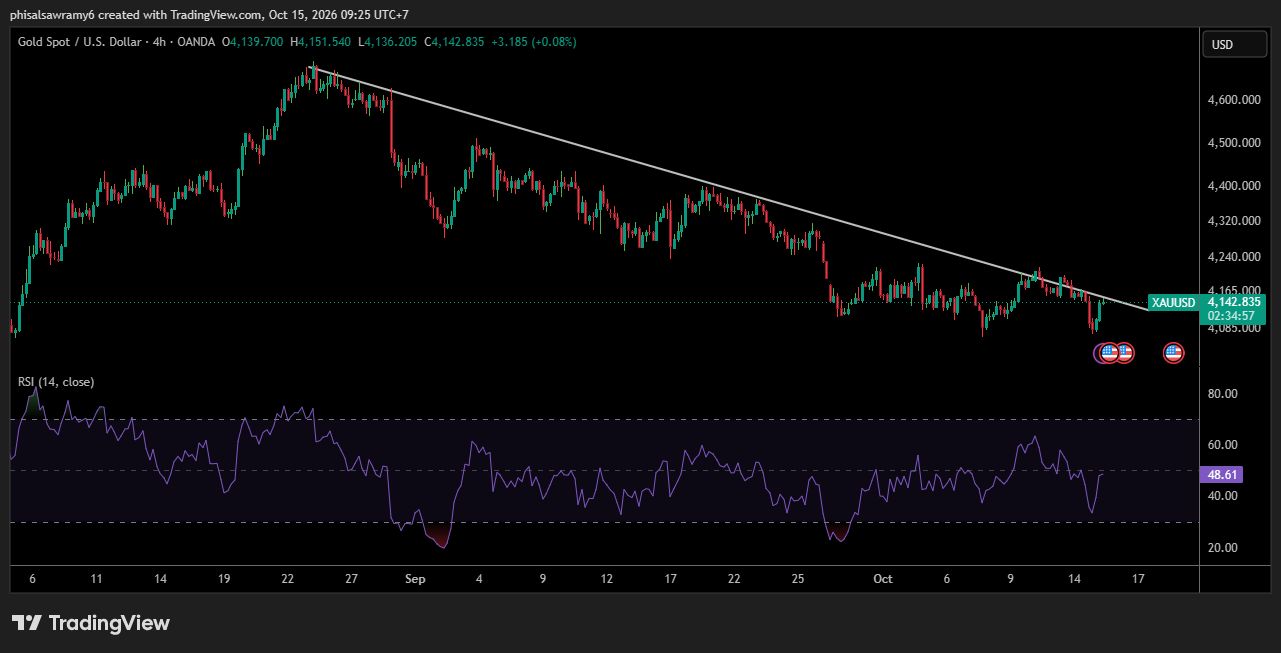Click the 20.00 RSI scale label

(x=1222, y=548)
